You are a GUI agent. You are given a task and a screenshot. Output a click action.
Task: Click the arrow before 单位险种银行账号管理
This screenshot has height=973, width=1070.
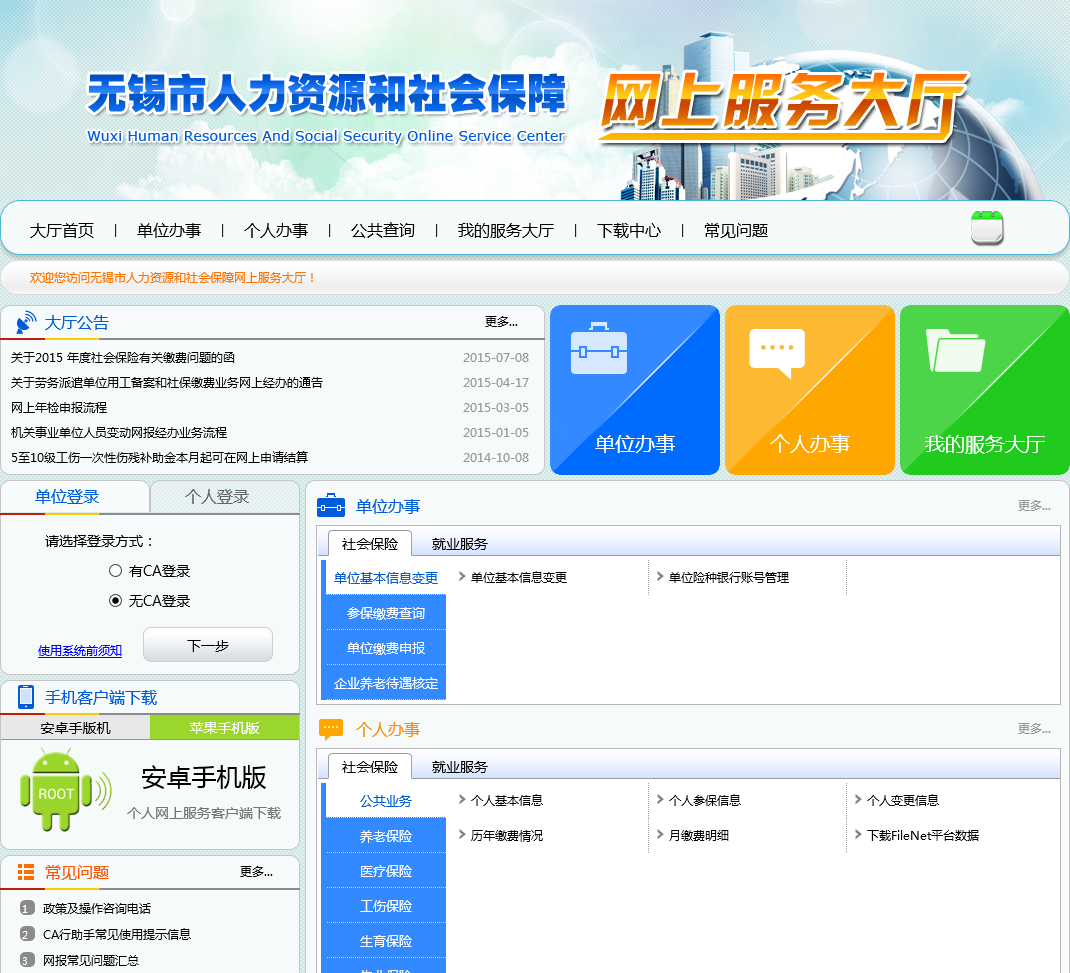click(660, 577)
